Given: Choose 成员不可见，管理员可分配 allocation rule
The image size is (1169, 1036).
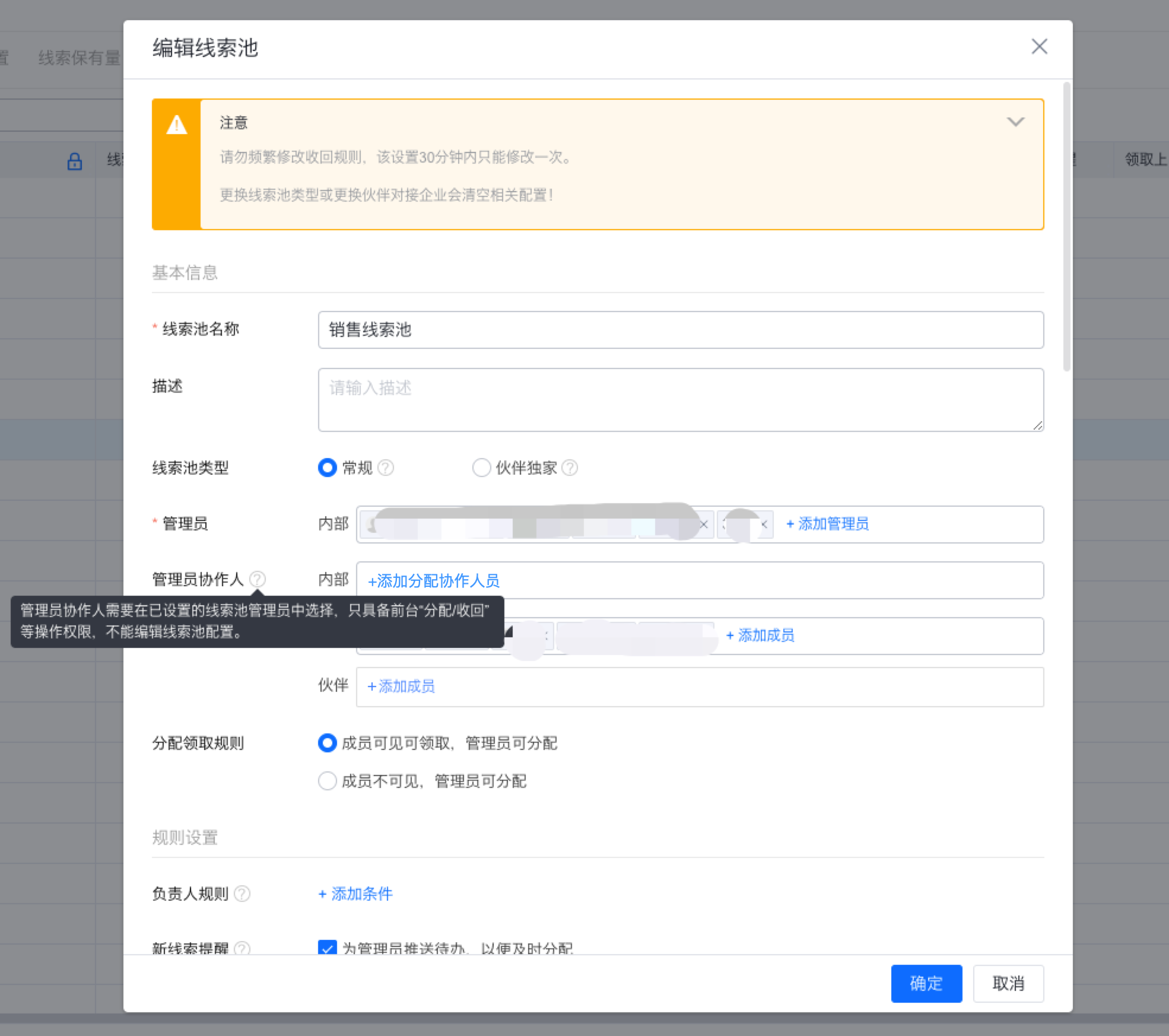Looking at the screenshot, I should click(x=327, y=781).
